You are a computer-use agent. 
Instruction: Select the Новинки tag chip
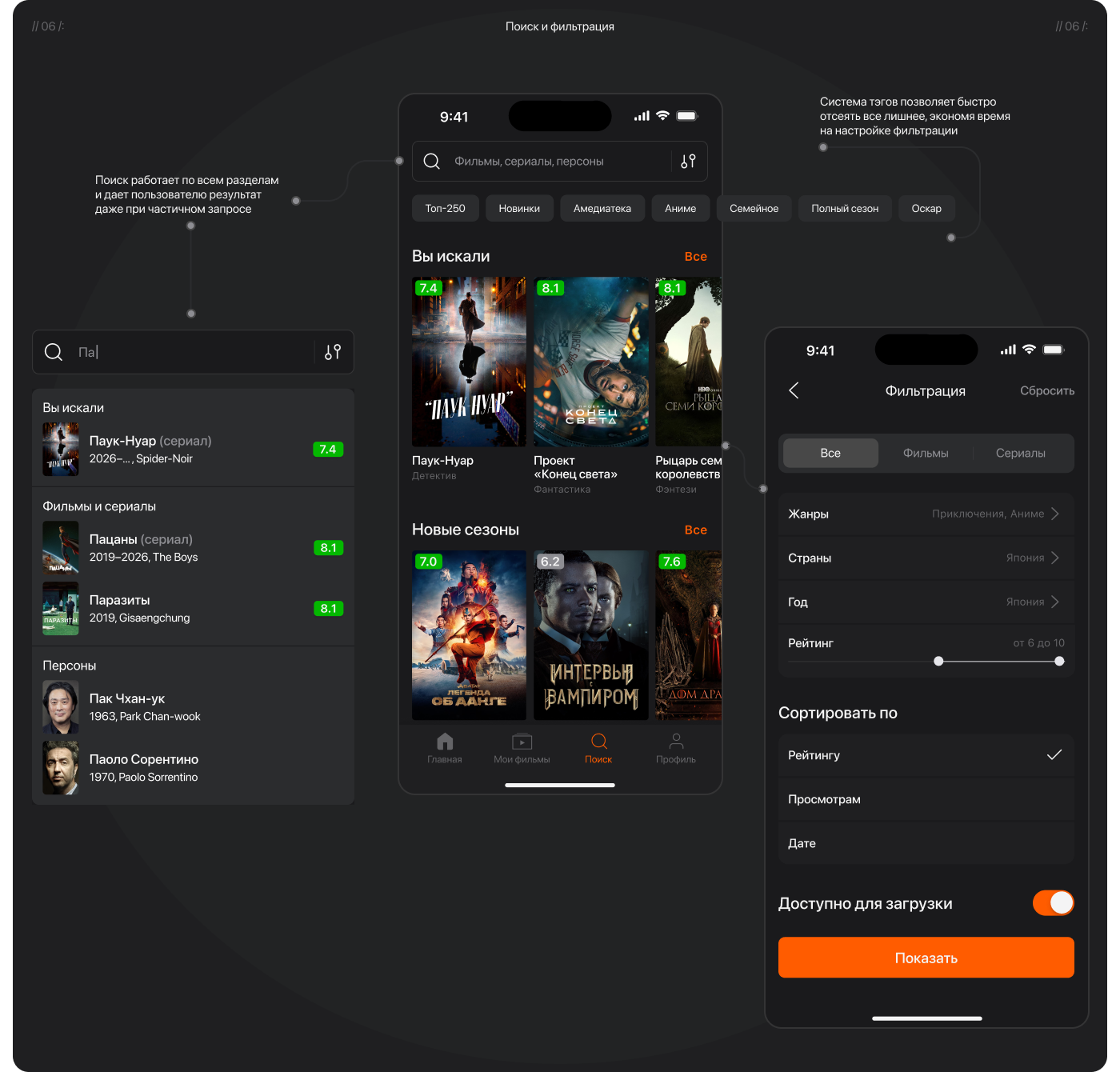519,208
